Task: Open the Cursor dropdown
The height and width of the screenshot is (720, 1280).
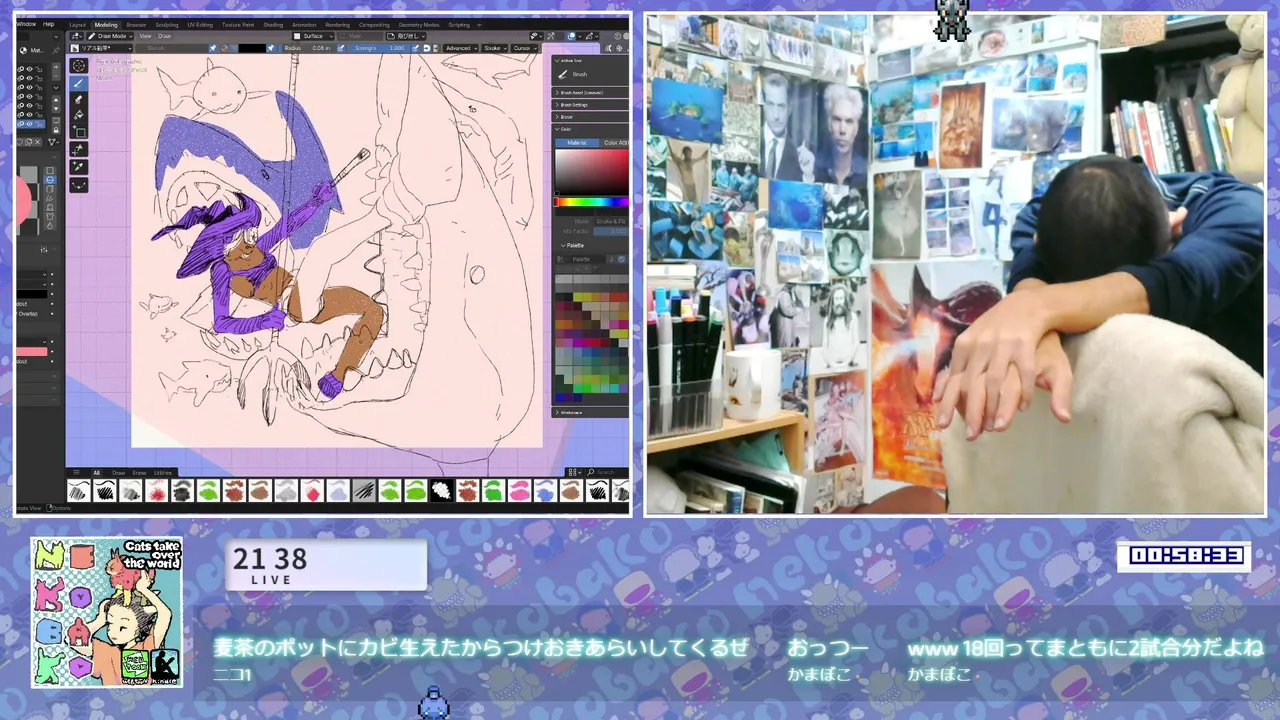Action: point(525,48)
